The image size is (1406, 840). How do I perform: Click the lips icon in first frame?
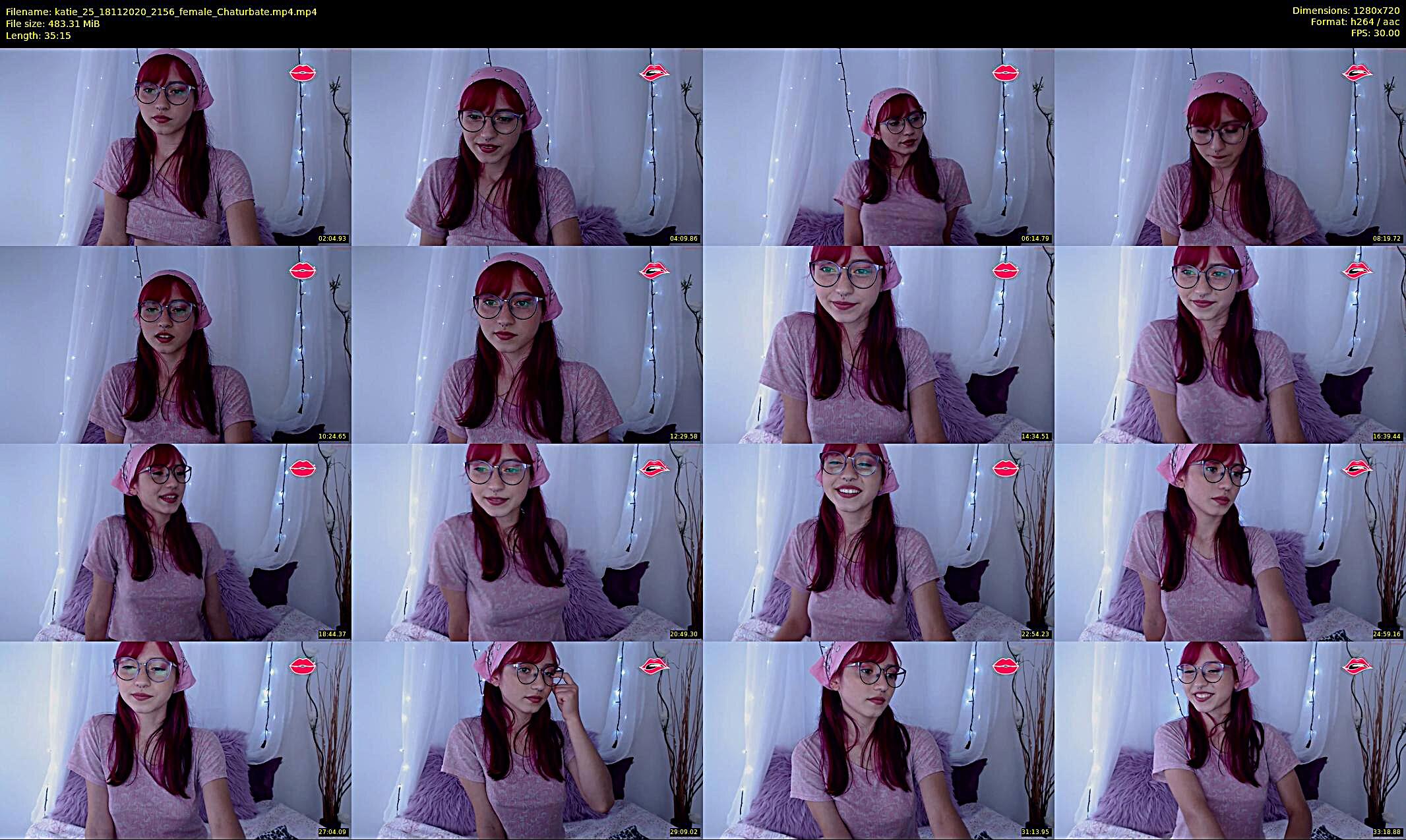coord(303,73)
